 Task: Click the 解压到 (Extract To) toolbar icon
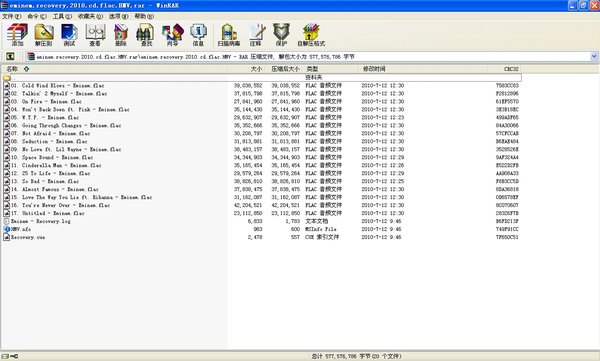[x=44, y=34]
